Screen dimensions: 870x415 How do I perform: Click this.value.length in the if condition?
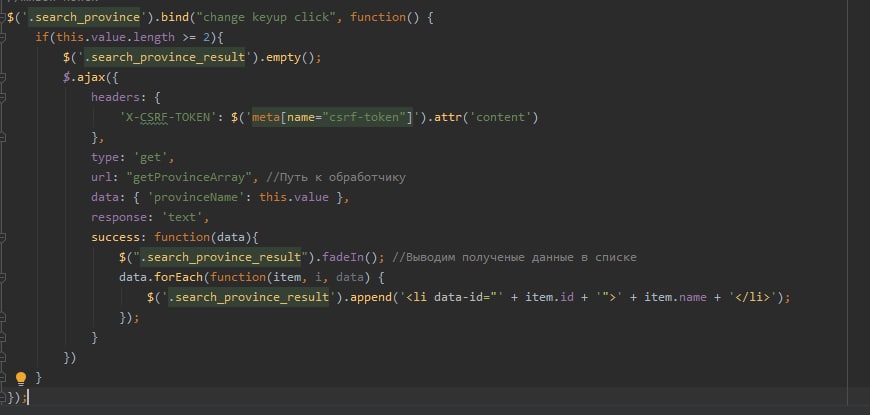(x=115, y=37)
